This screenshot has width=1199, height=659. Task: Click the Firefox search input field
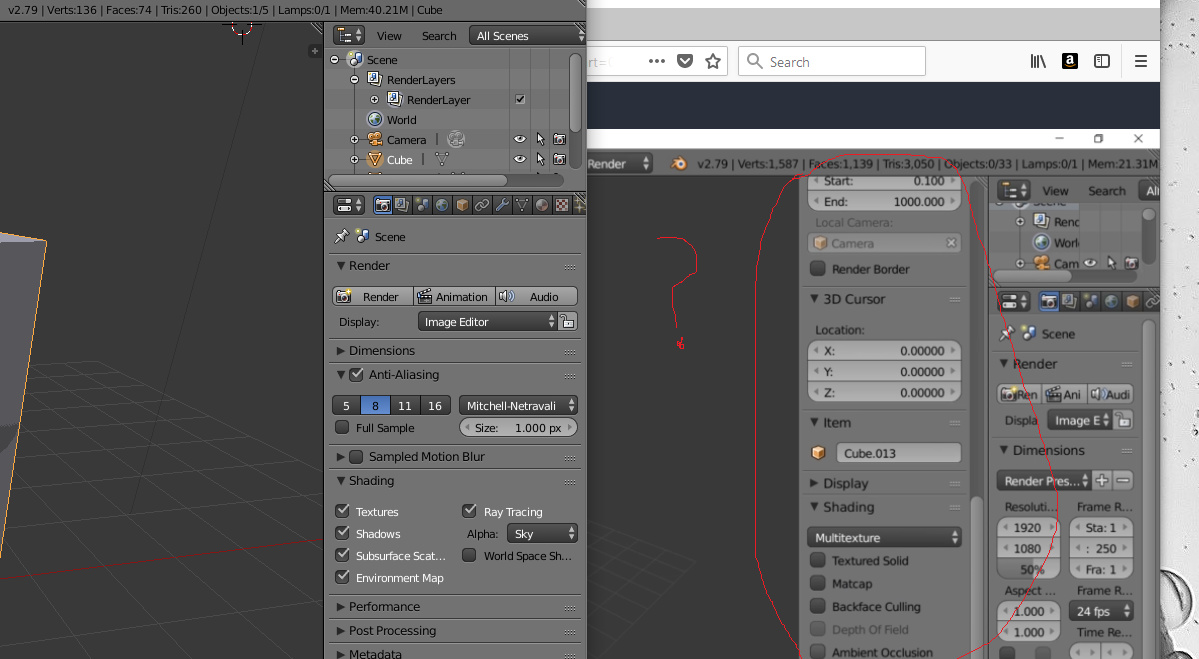831,61
